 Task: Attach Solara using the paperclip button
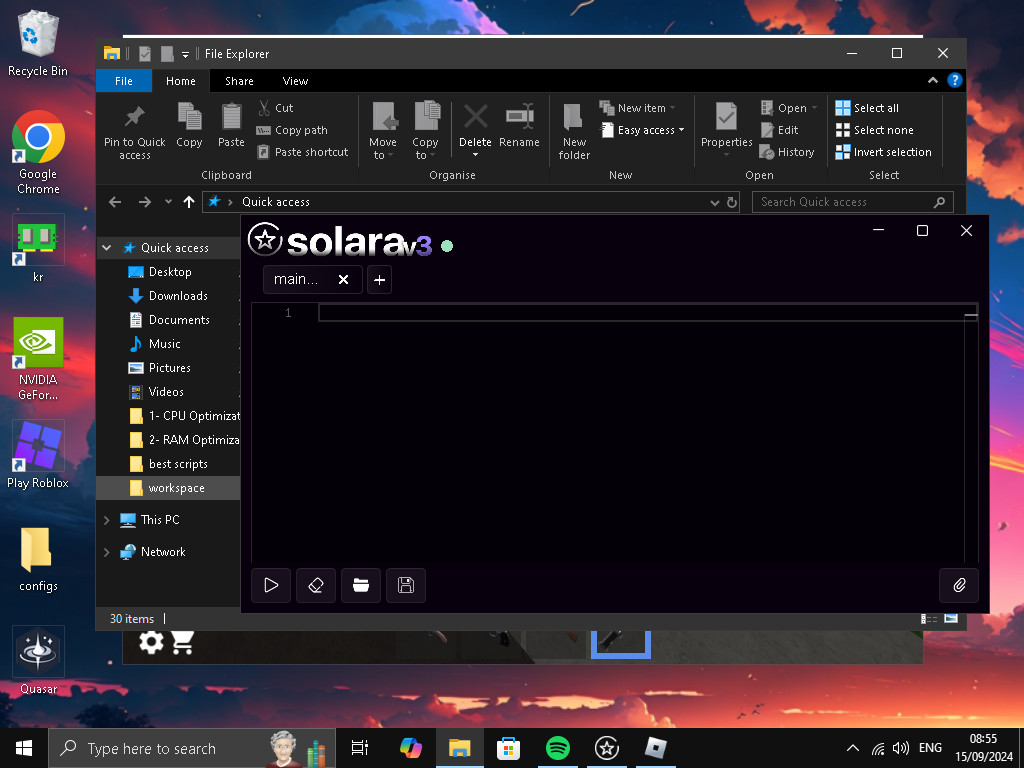[x=959, y=585]
